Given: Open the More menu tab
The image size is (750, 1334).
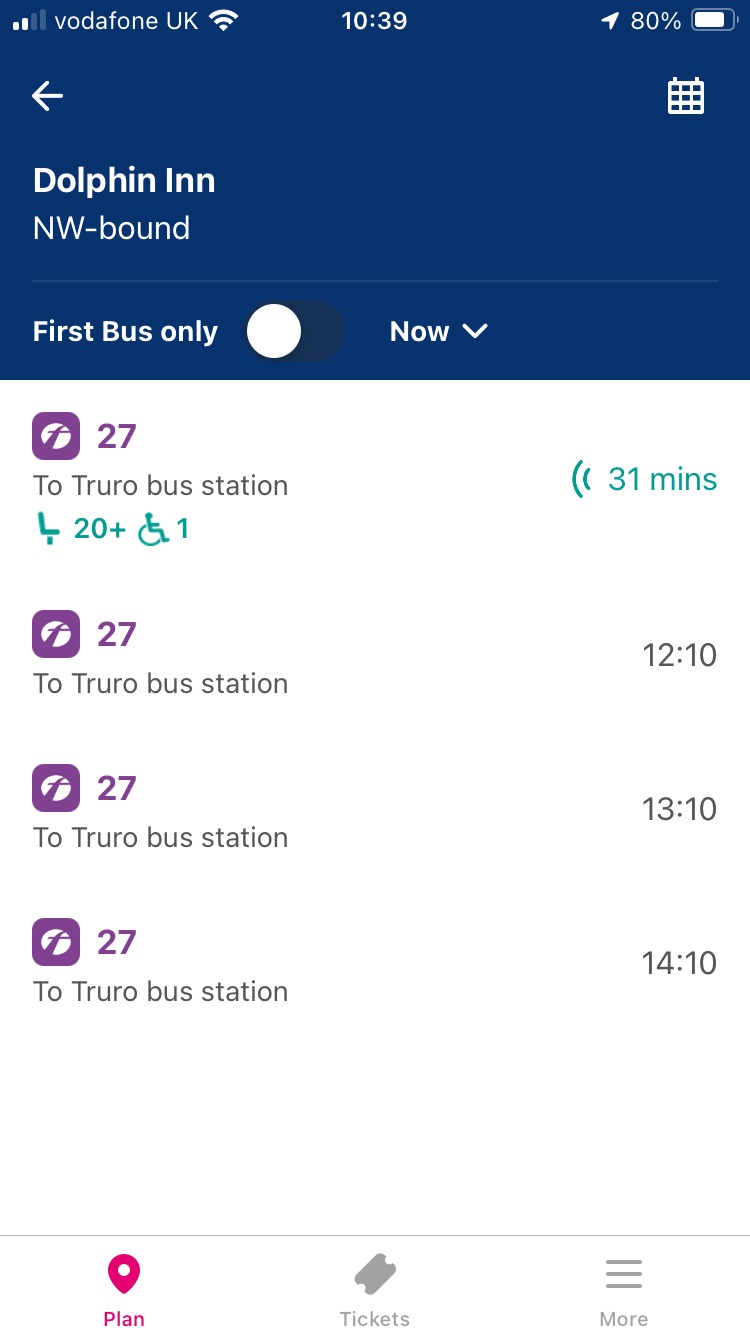Looking at the screenshot, I should (624, 1290).
